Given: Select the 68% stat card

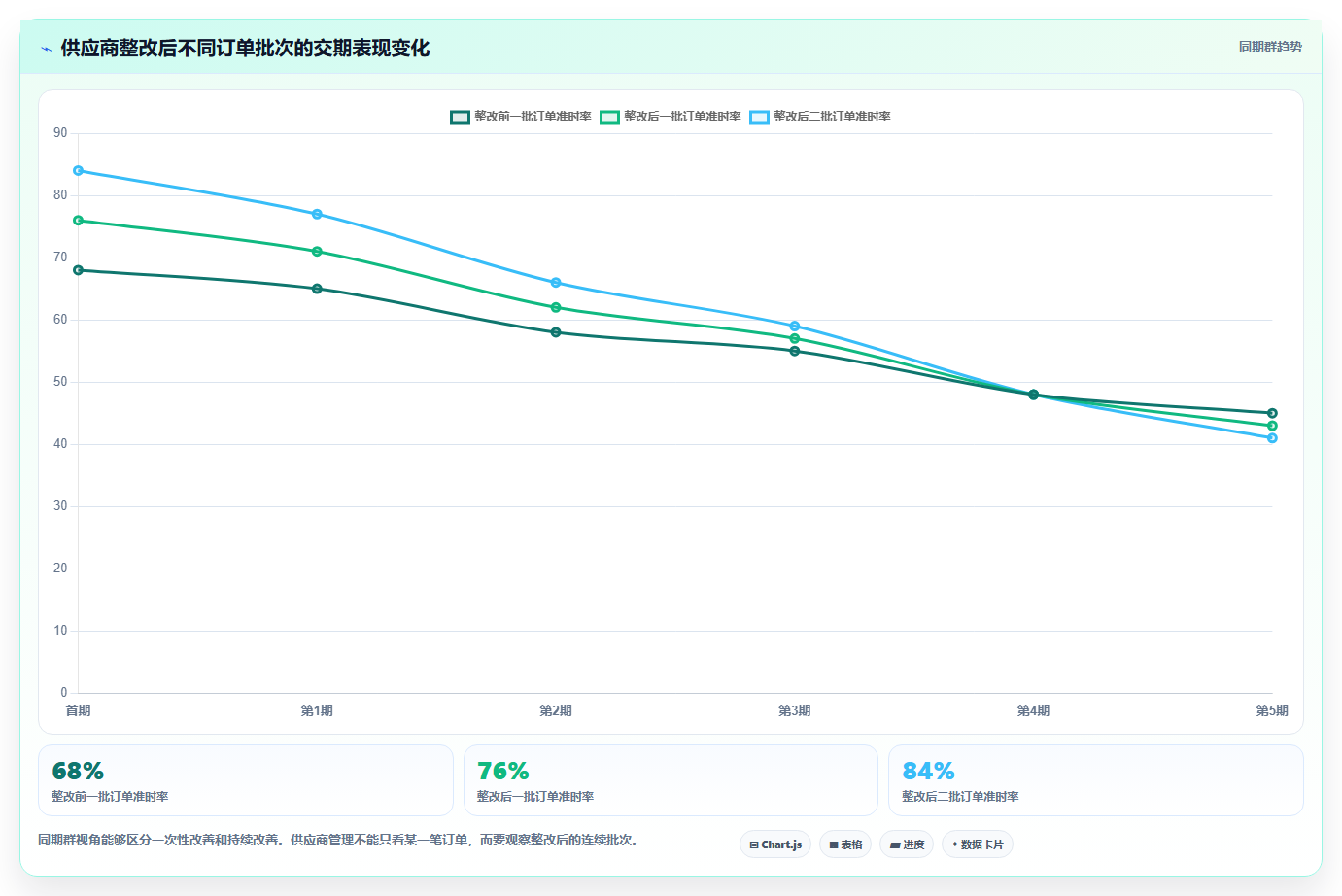Looking at the screenshot, I should pyautogui.click(x=246, y=780).
